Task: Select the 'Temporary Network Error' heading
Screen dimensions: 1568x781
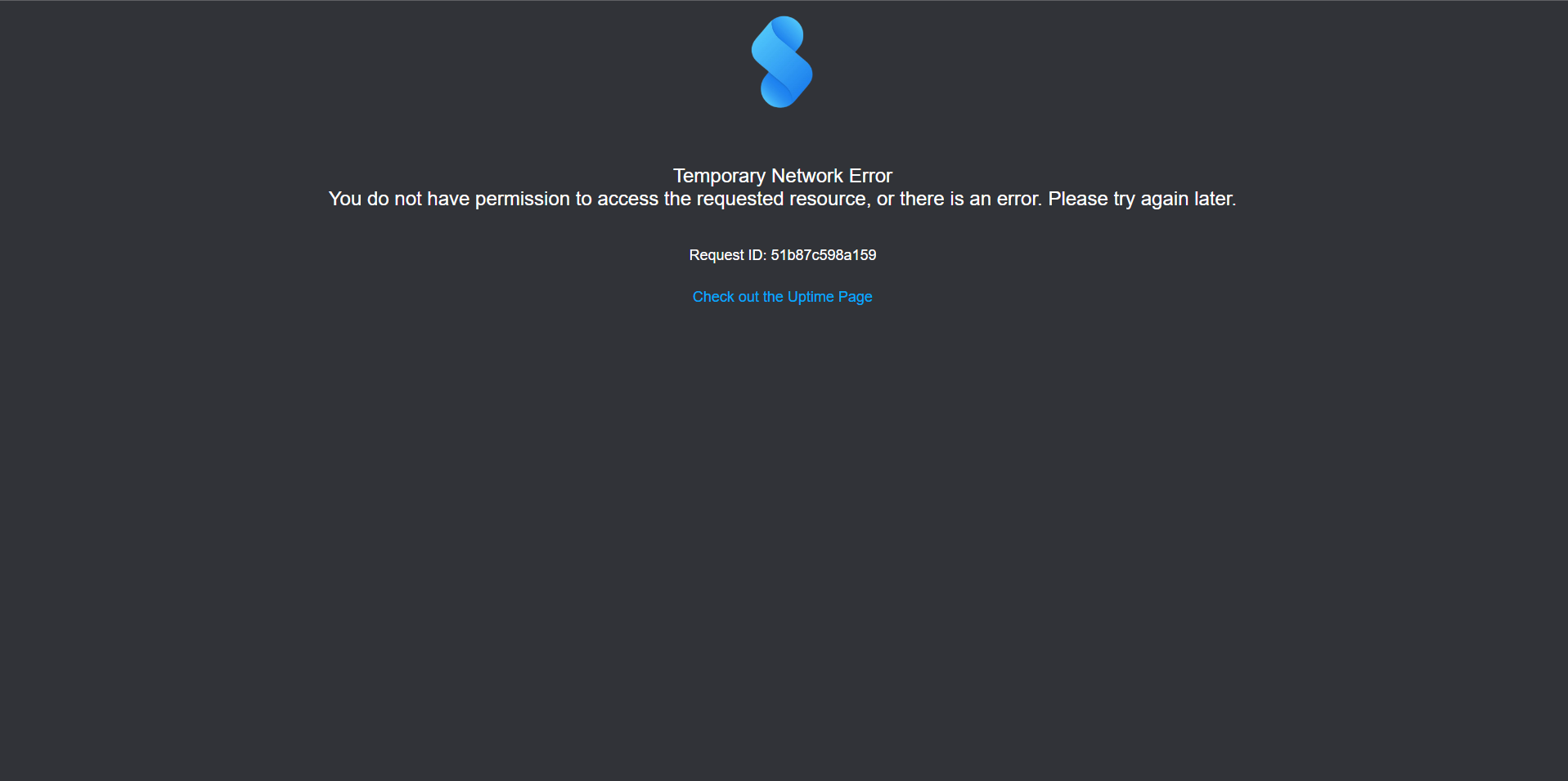Action: point(782,176)
